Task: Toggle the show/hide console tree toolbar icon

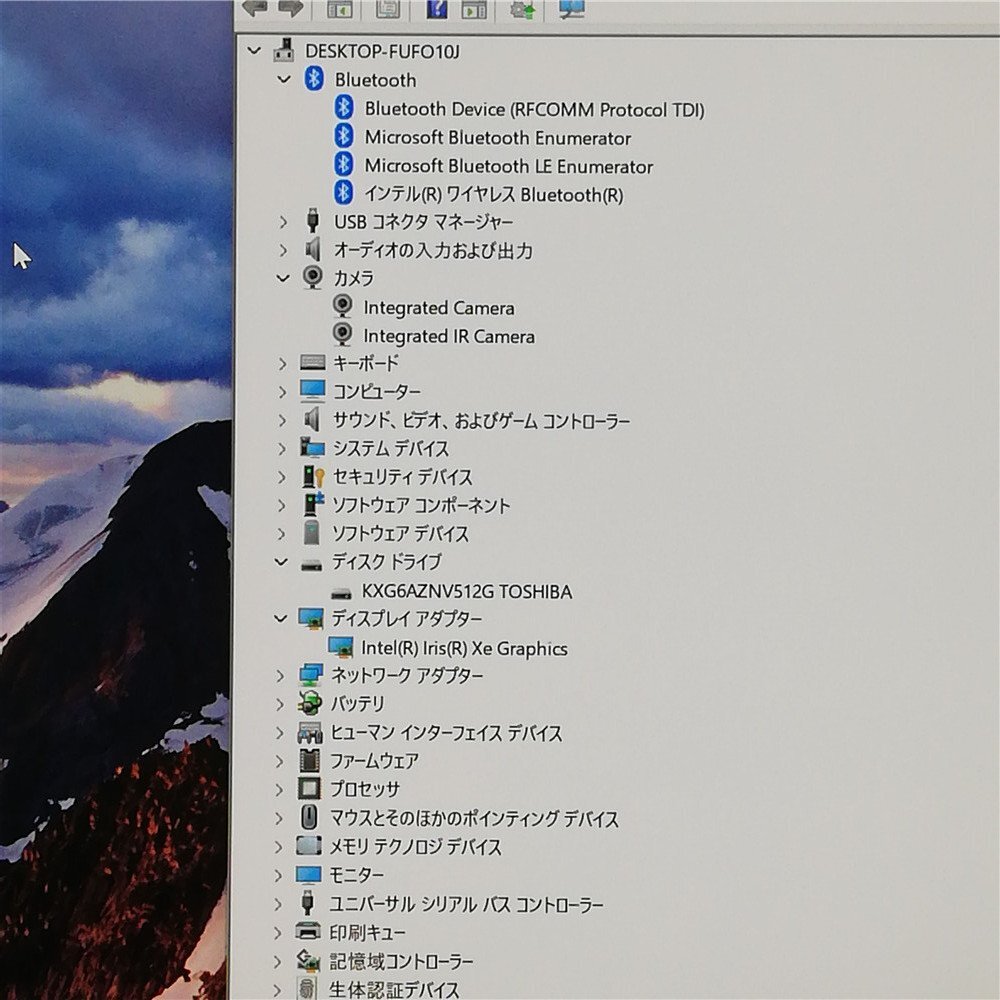Action: pyautogui.click(x=340, y=8)
